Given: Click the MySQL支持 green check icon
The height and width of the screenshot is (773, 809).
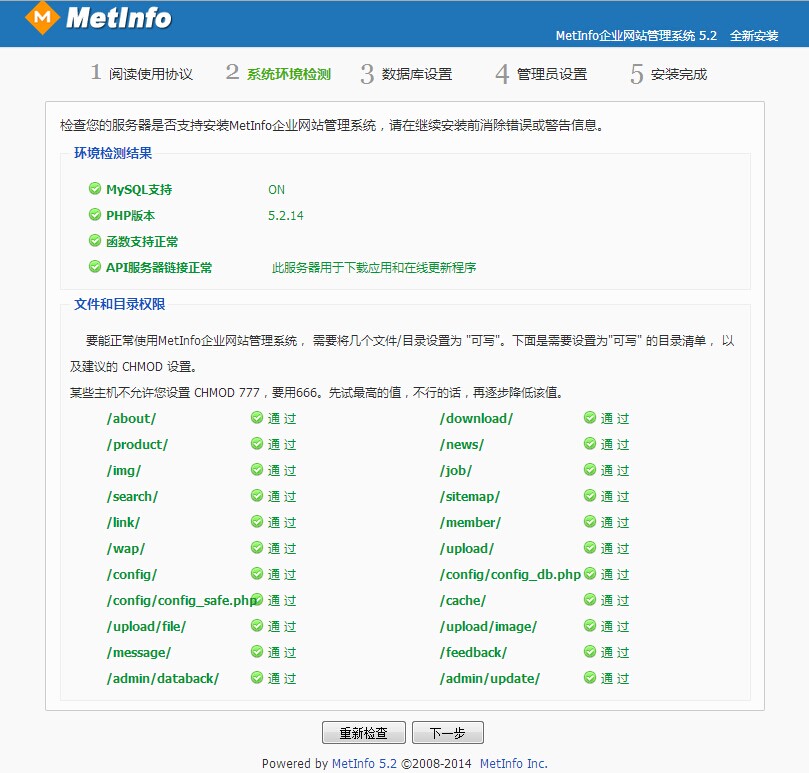Looking at the screenshot, I should (95, 189).
